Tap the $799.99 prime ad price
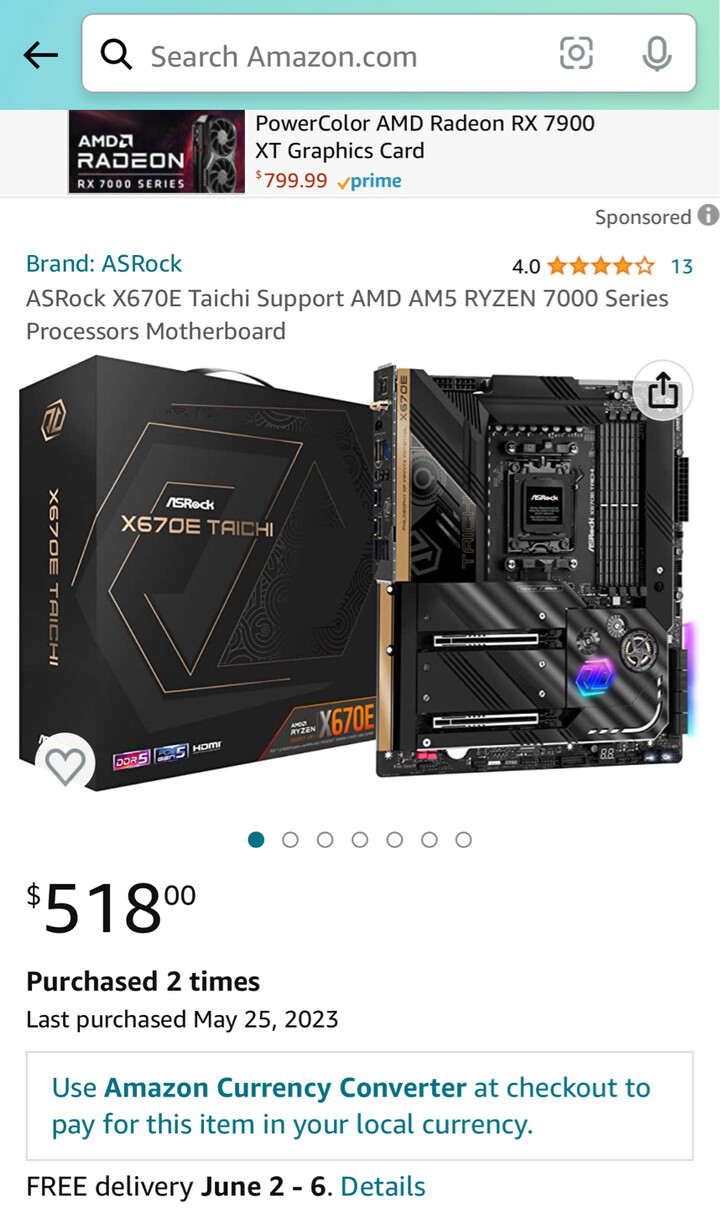This screenshot has height=1208, width=720. [x=328, y=181]
